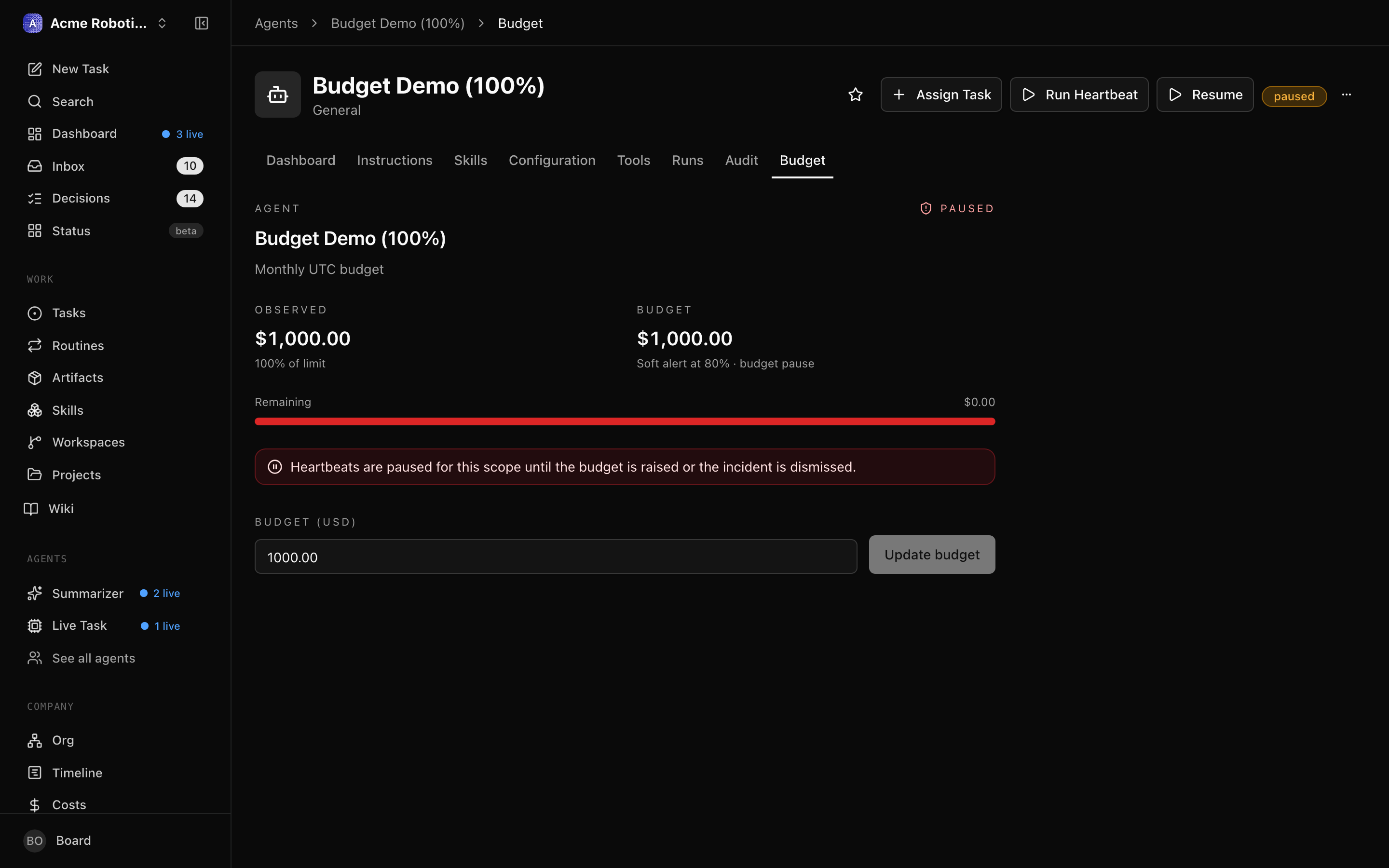Open Workspaces in the sidebar
The width and height of the screenshot is (1389, 868).
pyautogui.click(x=115, y=442)
